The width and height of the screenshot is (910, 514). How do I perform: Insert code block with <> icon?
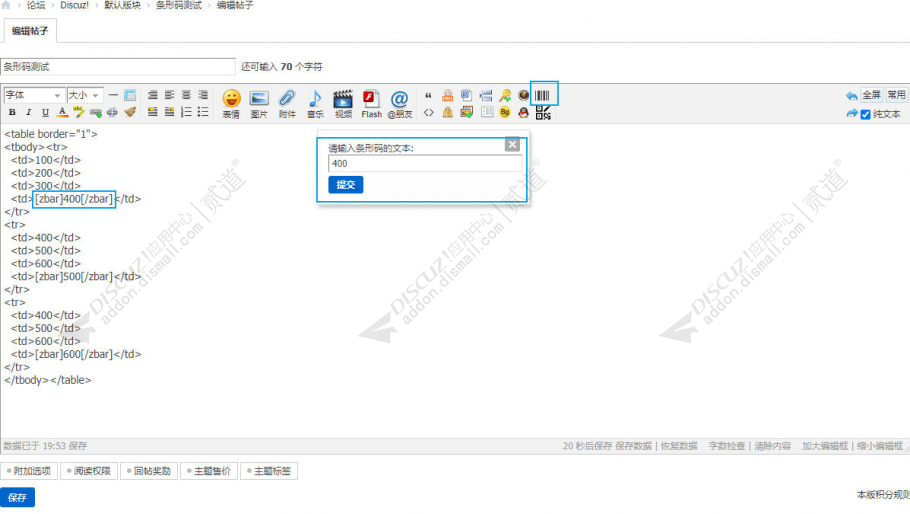point(428,113)
